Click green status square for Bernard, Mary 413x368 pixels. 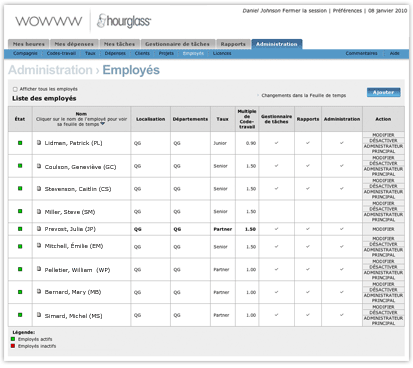point(20,292)
